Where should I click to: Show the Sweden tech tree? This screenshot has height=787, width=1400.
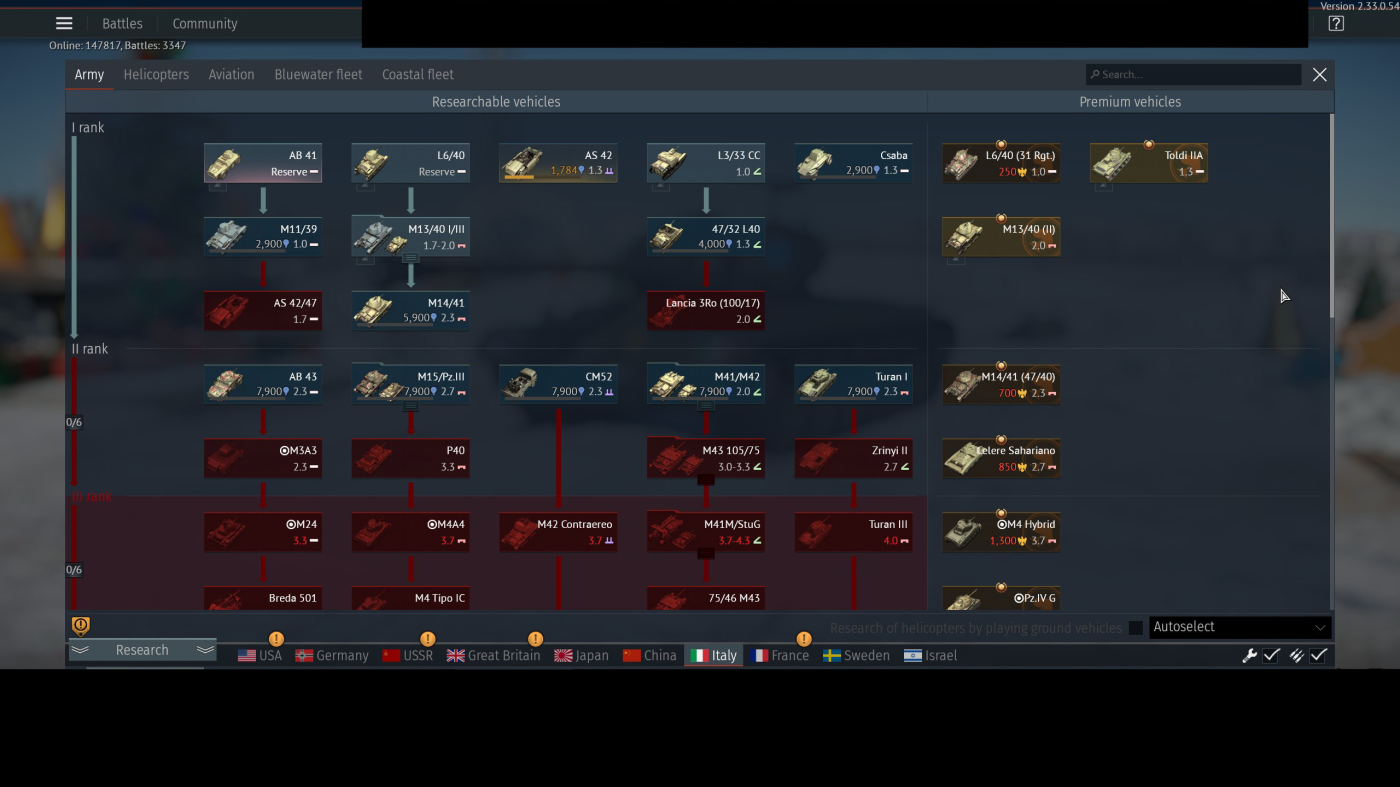856,656
